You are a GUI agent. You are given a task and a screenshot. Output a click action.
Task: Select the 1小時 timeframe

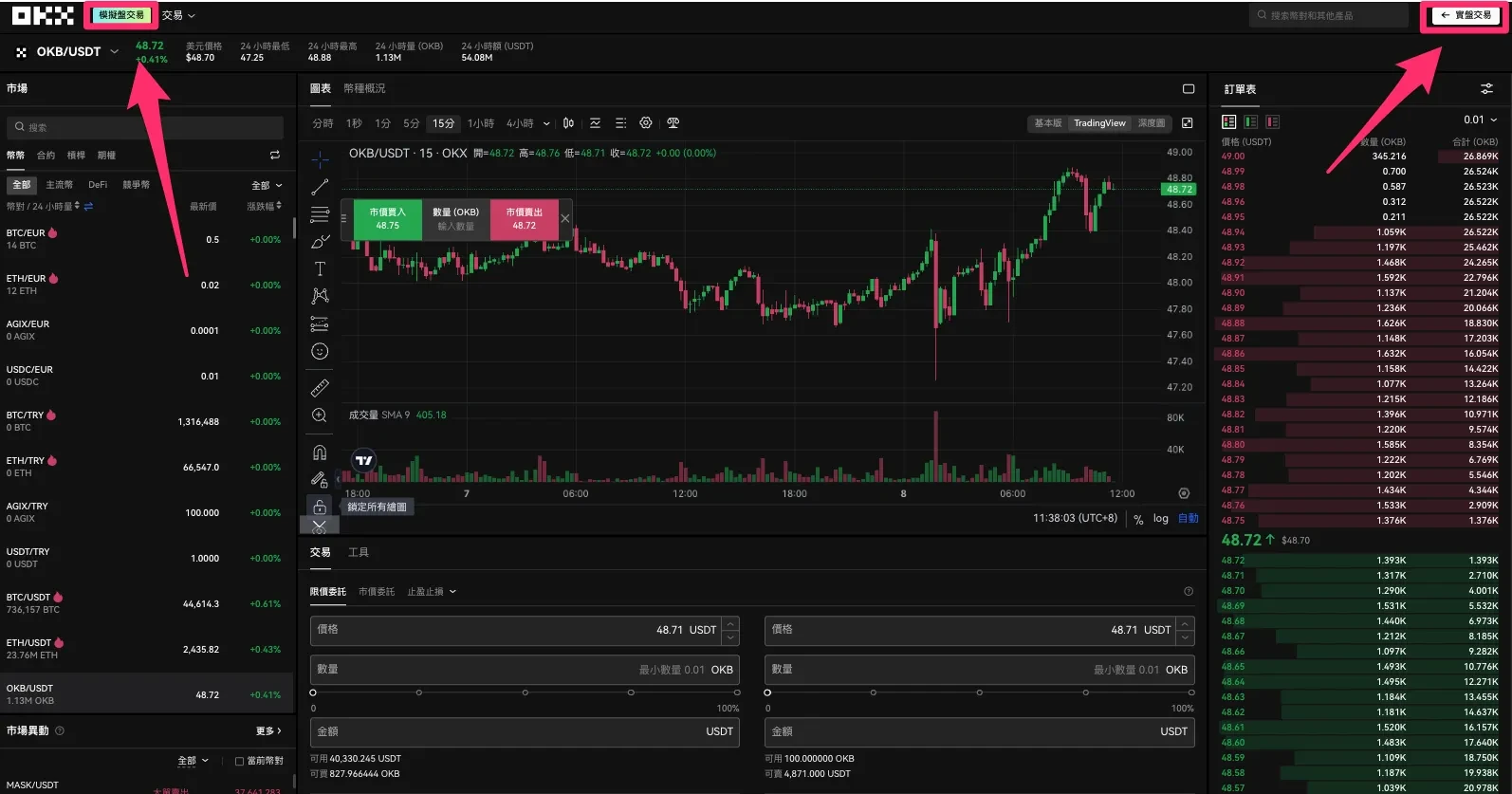(481, 123)
